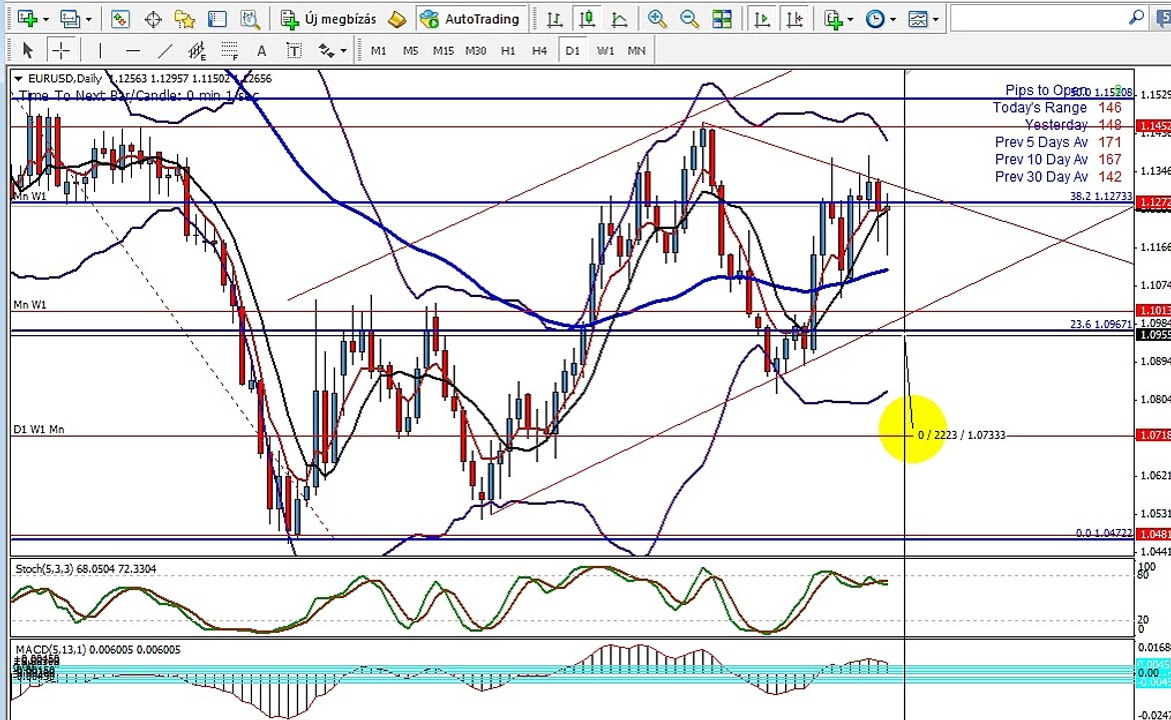Click the Új megbízás new order button
Viewport: 1171px width, 720px height.
click(x=328, y=19)
